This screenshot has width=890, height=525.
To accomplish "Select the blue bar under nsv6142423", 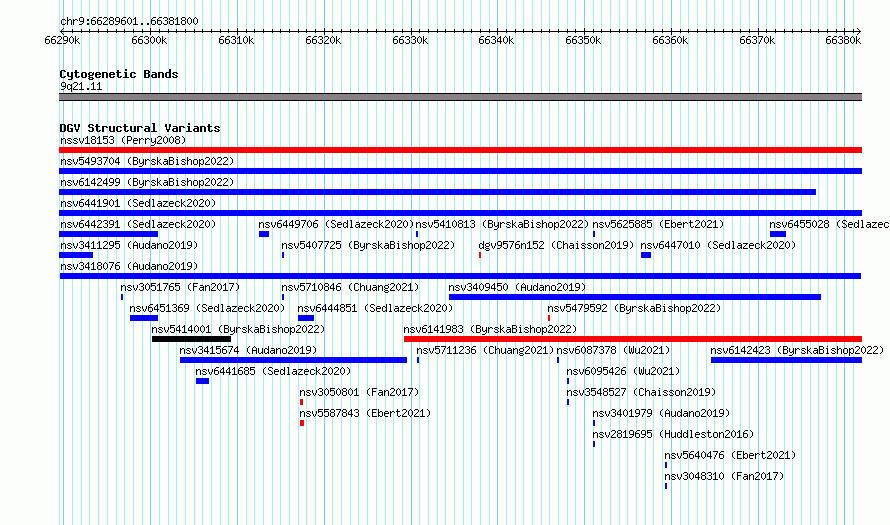I will coord(786,360).
